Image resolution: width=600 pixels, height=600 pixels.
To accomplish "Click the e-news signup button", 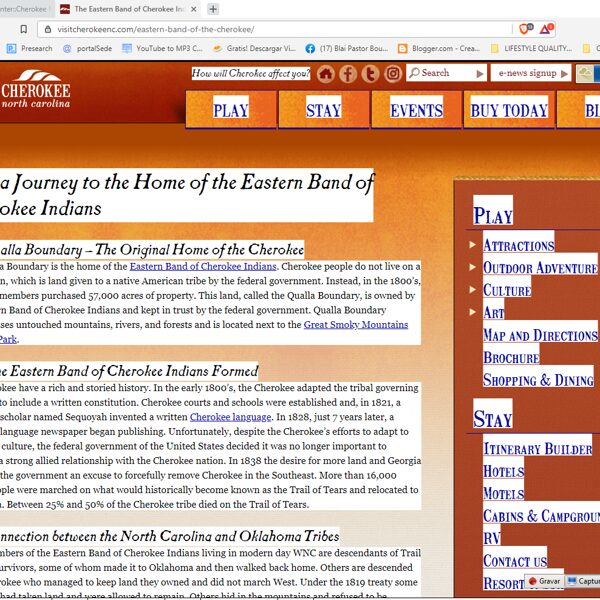I will coord(530,73).
